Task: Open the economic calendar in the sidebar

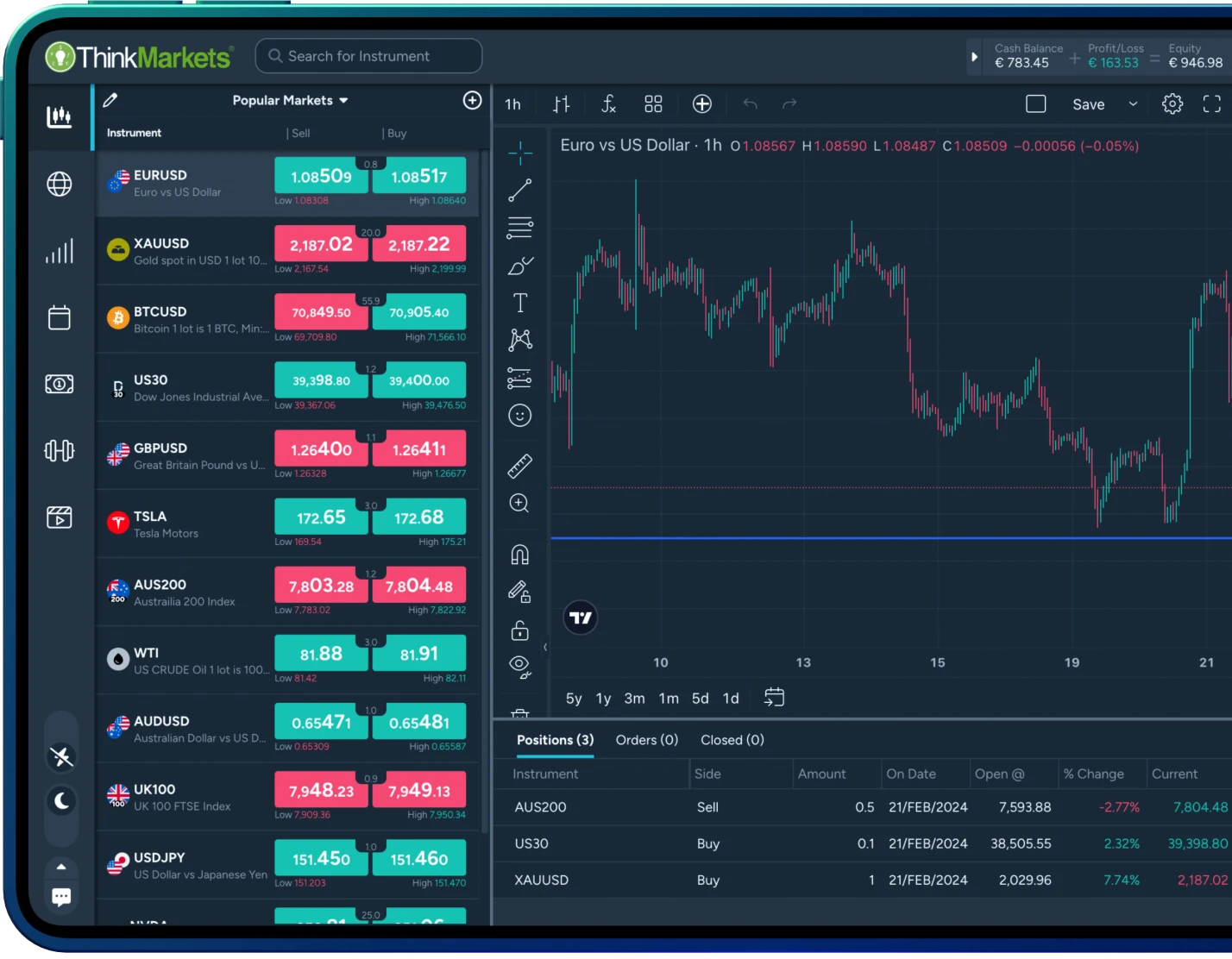Action: (59, 317)
